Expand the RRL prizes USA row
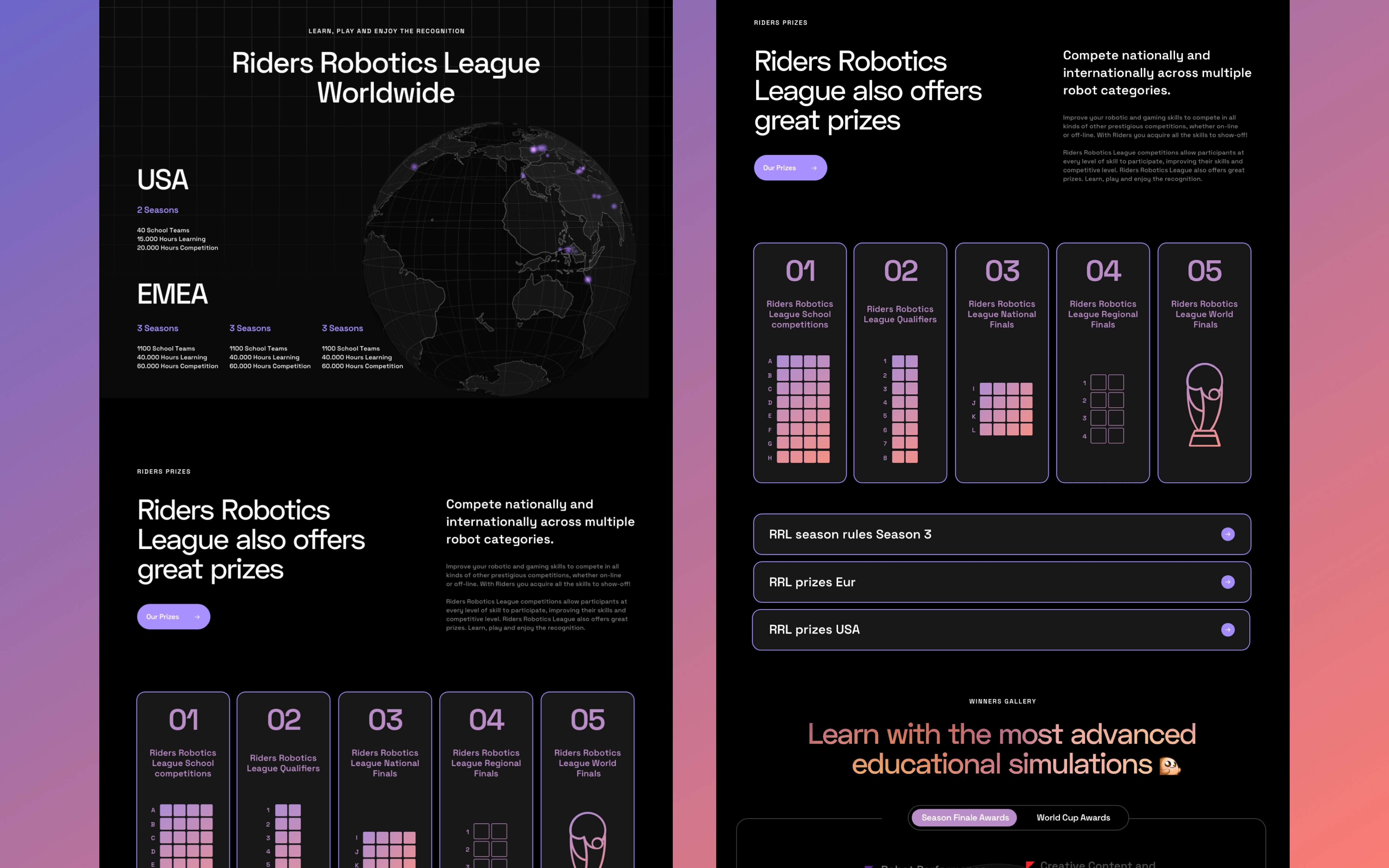 point(814,630)
